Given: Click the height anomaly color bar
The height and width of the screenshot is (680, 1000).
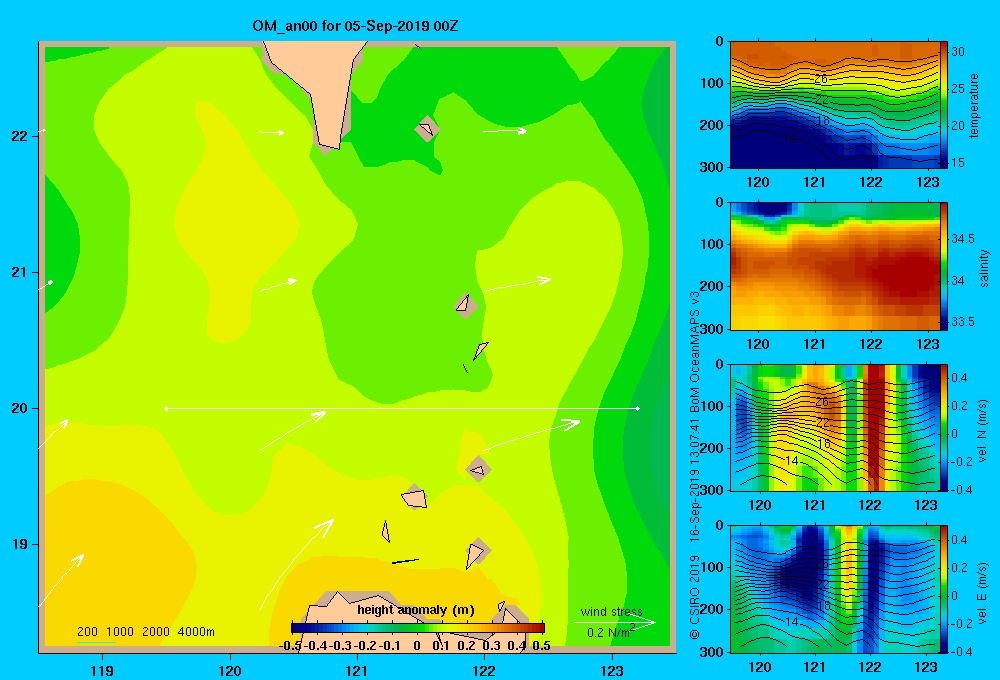Looking at the screenshot, I should point(418,628).
